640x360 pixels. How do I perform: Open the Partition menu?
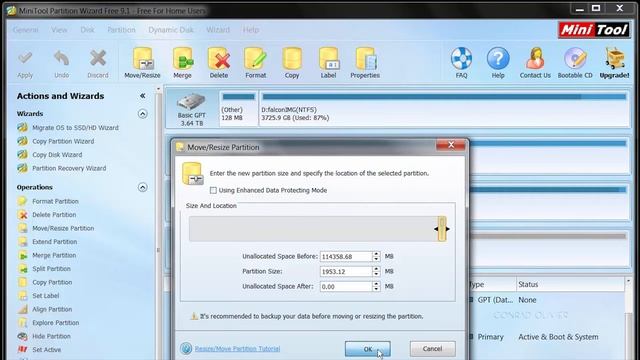(x=121, y=30)
